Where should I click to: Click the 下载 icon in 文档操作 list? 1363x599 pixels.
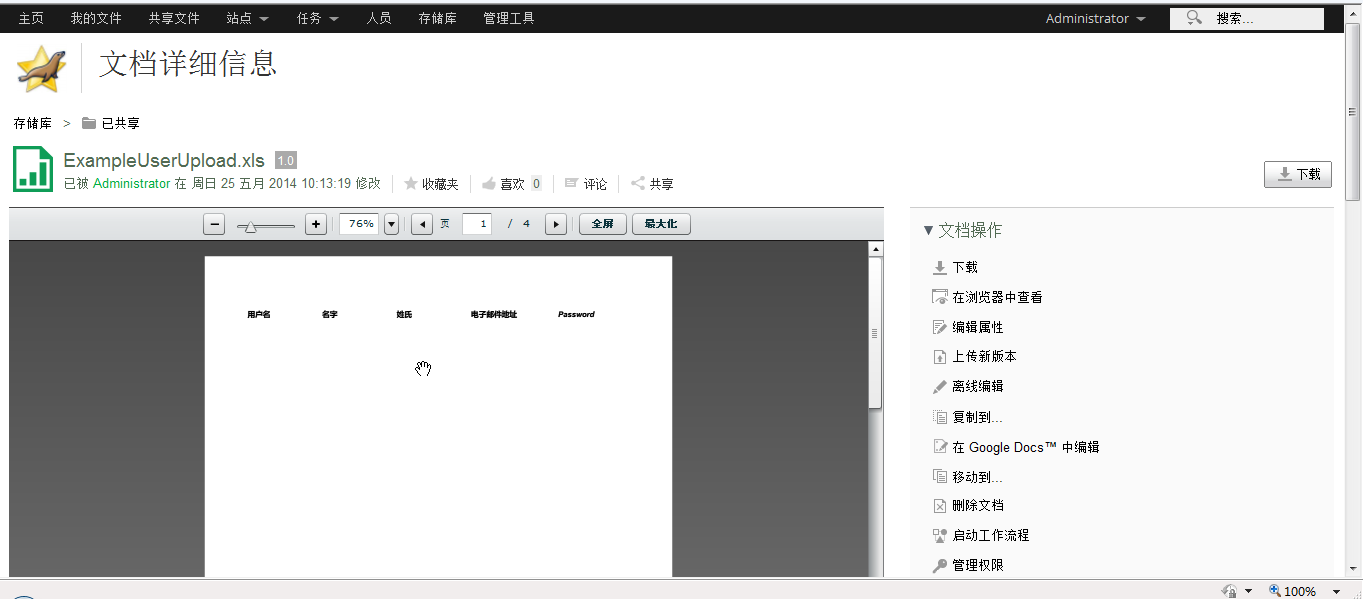tap(939, 268)
